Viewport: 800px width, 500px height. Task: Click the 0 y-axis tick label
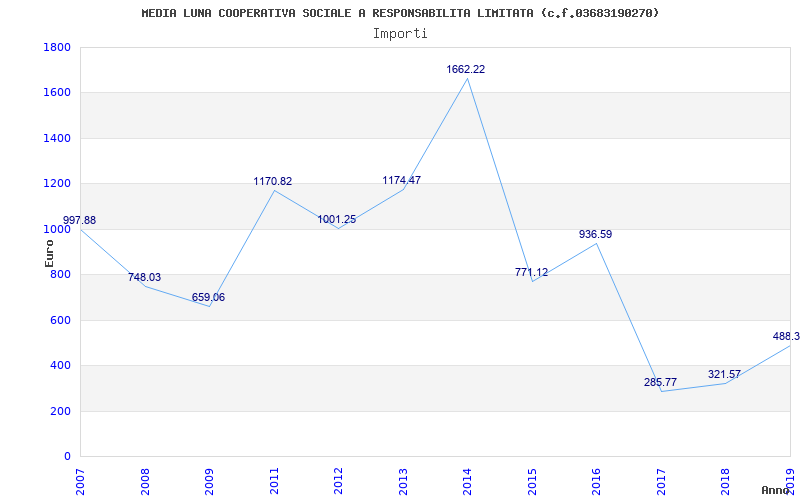tap(67, 457)
